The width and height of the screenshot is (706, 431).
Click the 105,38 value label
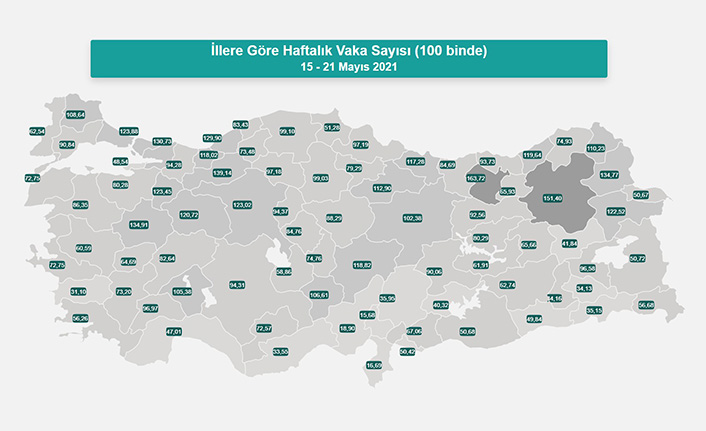click(x=182, y=291)
